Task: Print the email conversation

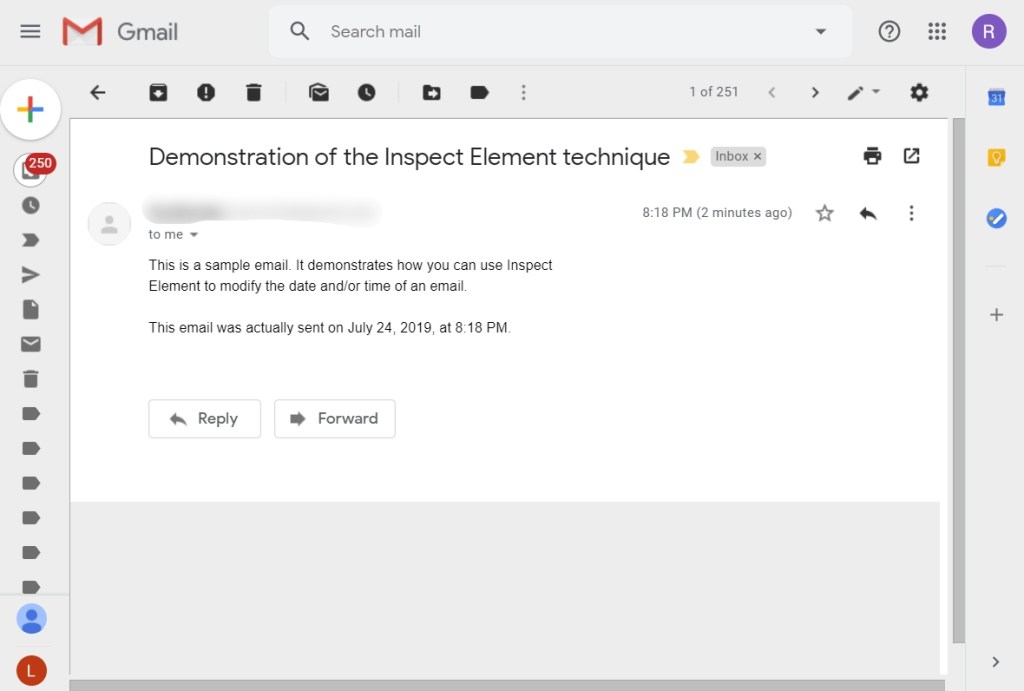Action: tap(873, 156)
